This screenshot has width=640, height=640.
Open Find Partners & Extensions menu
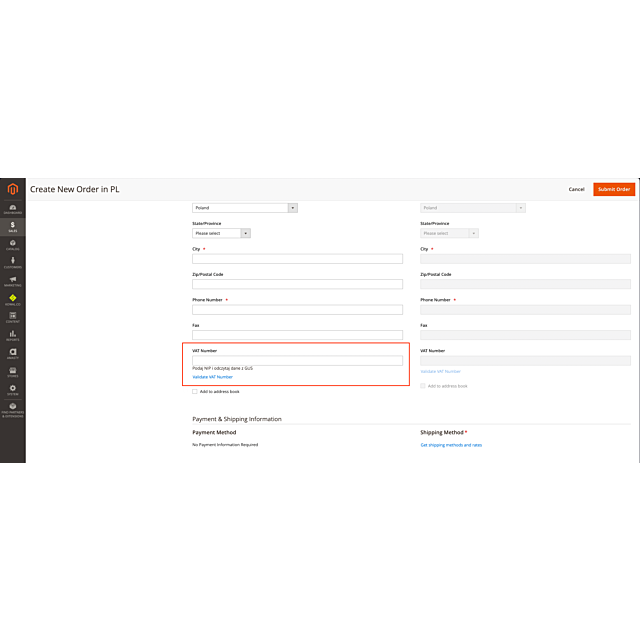pyautogui.click(x=13, y=410)
